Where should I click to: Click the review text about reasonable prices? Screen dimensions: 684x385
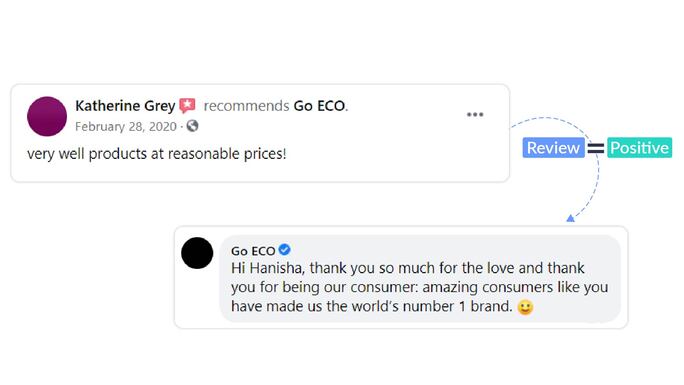(x=157, y=154)
